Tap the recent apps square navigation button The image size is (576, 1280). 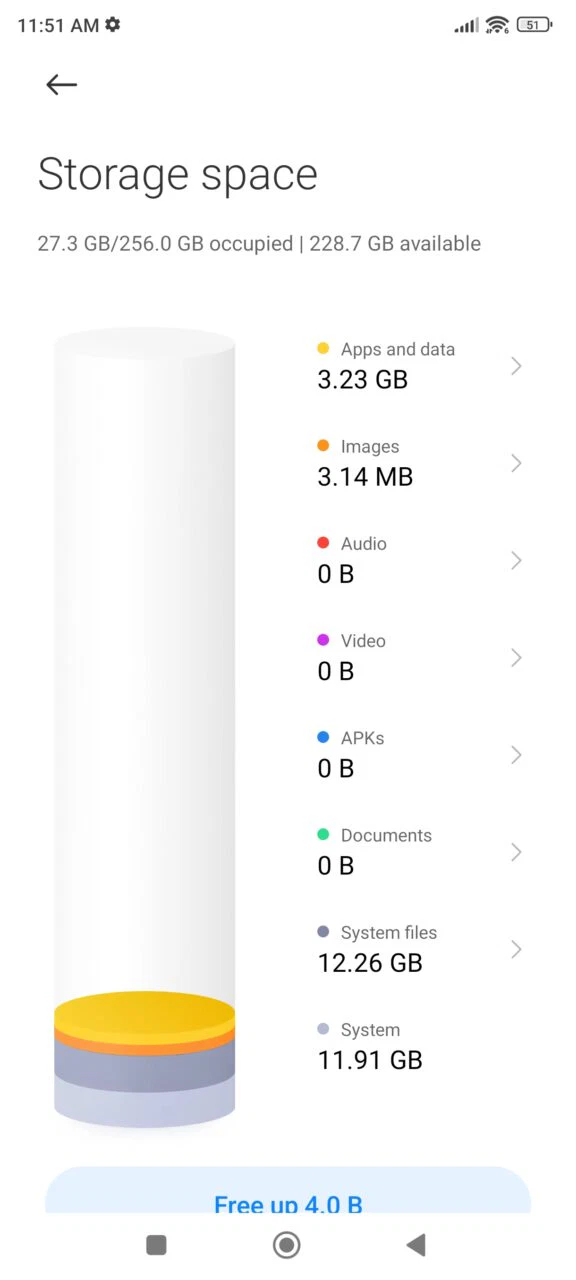pos(156,1244)
